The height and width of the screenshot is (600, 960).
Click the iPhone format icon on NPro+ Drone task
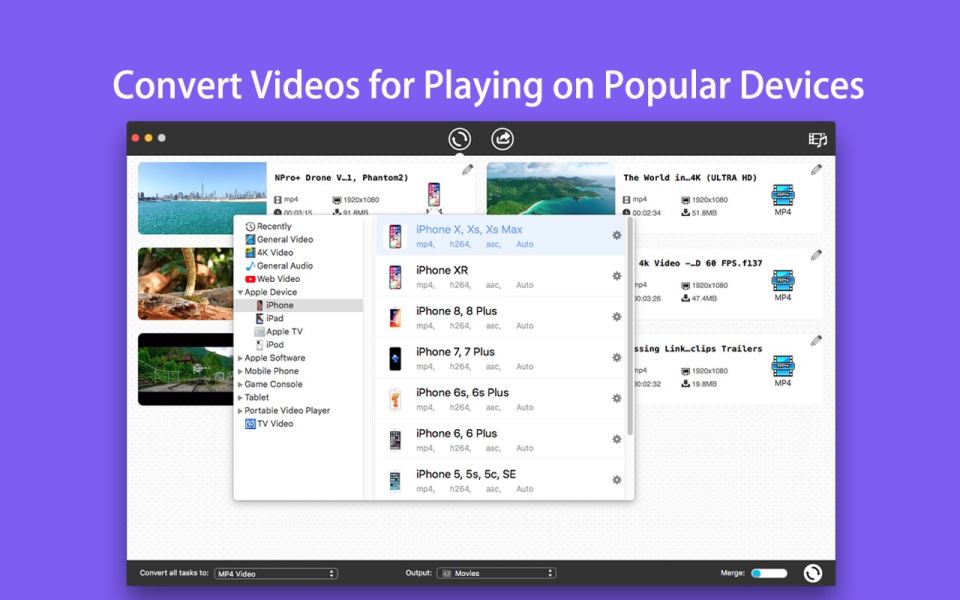click(x=434, y=196)
